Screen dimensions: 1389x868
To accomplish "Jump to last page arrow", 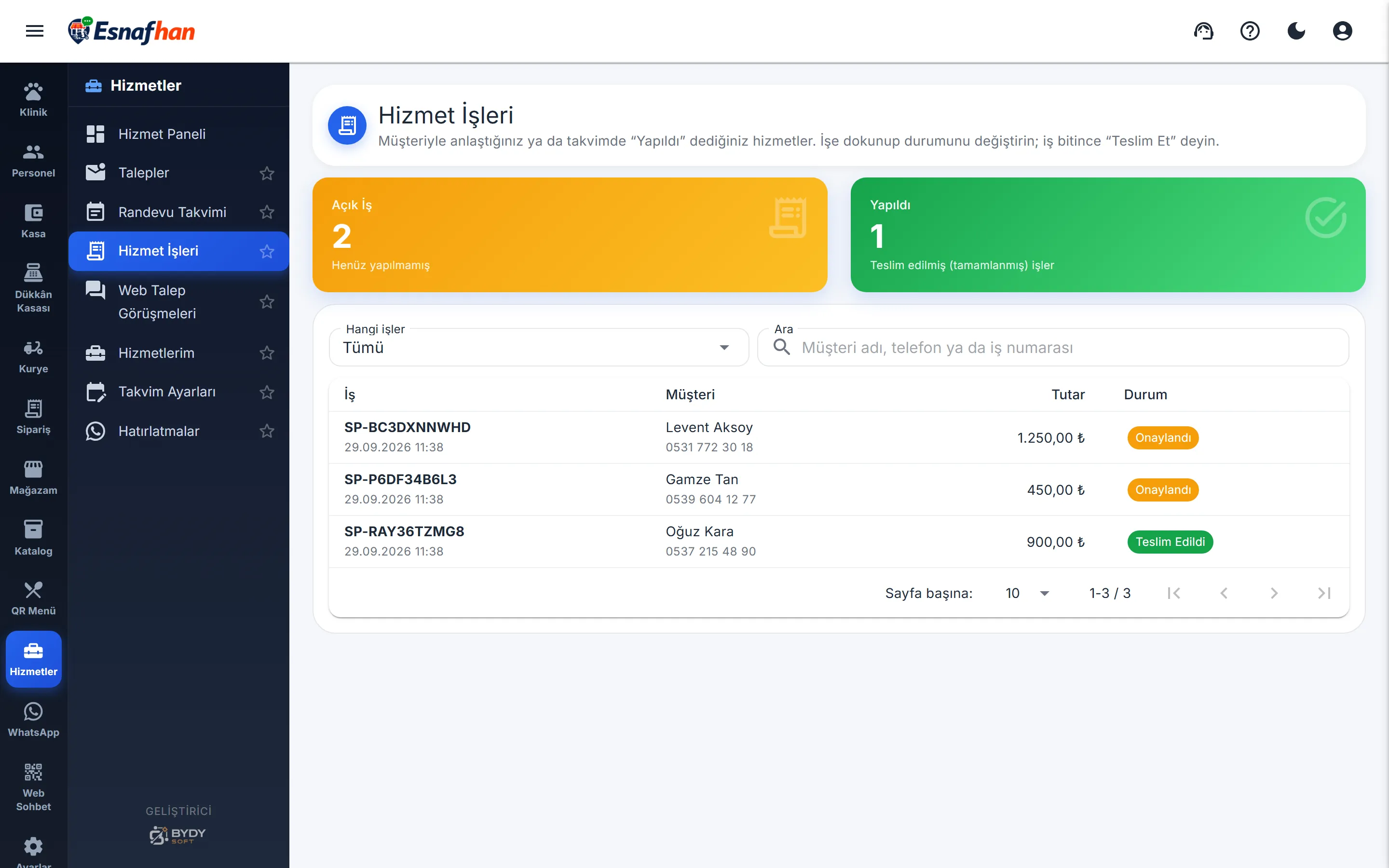I will (1323, 593).
